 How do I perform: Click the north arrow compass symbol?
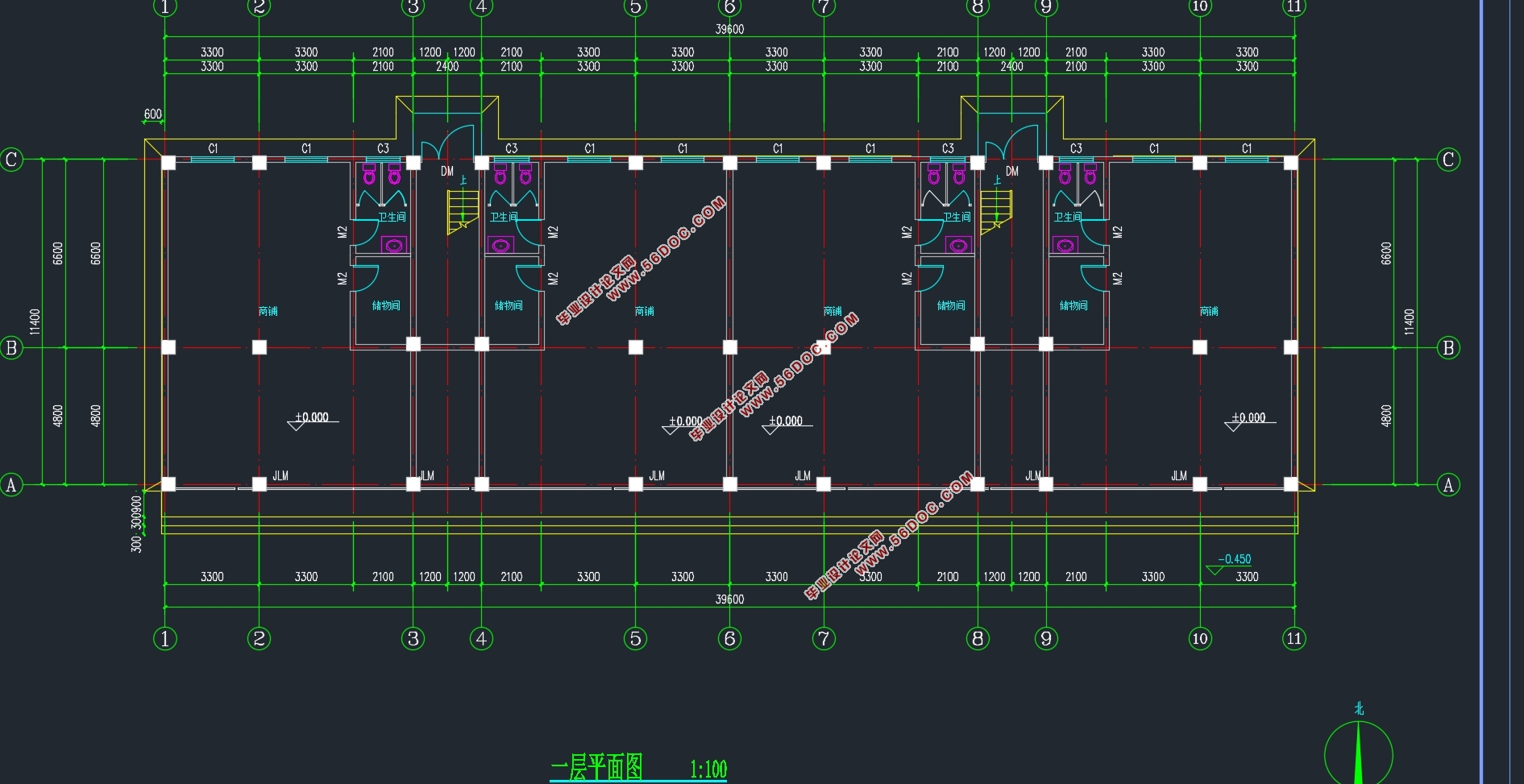(x=1359, y=751)
